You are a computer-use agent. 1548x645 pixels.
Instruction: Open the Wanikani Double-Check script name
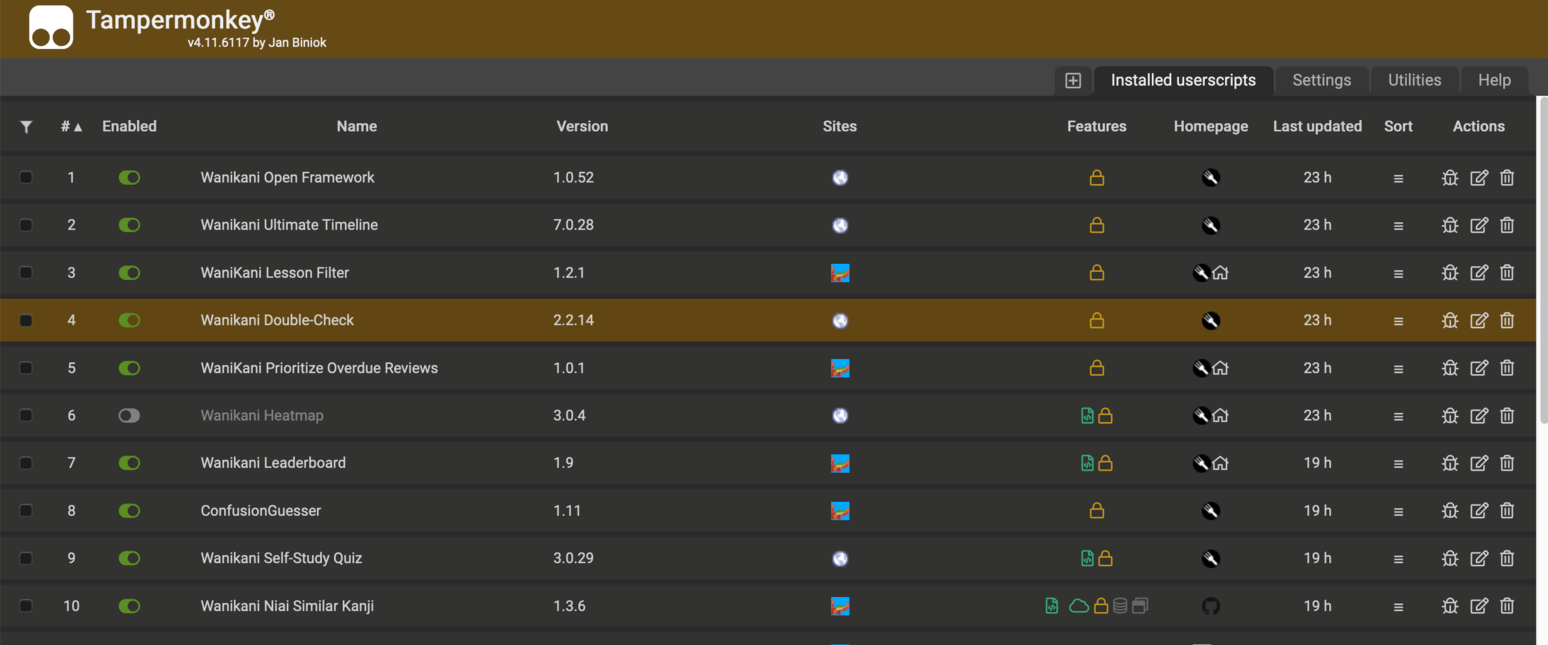[x=277, y=320]
